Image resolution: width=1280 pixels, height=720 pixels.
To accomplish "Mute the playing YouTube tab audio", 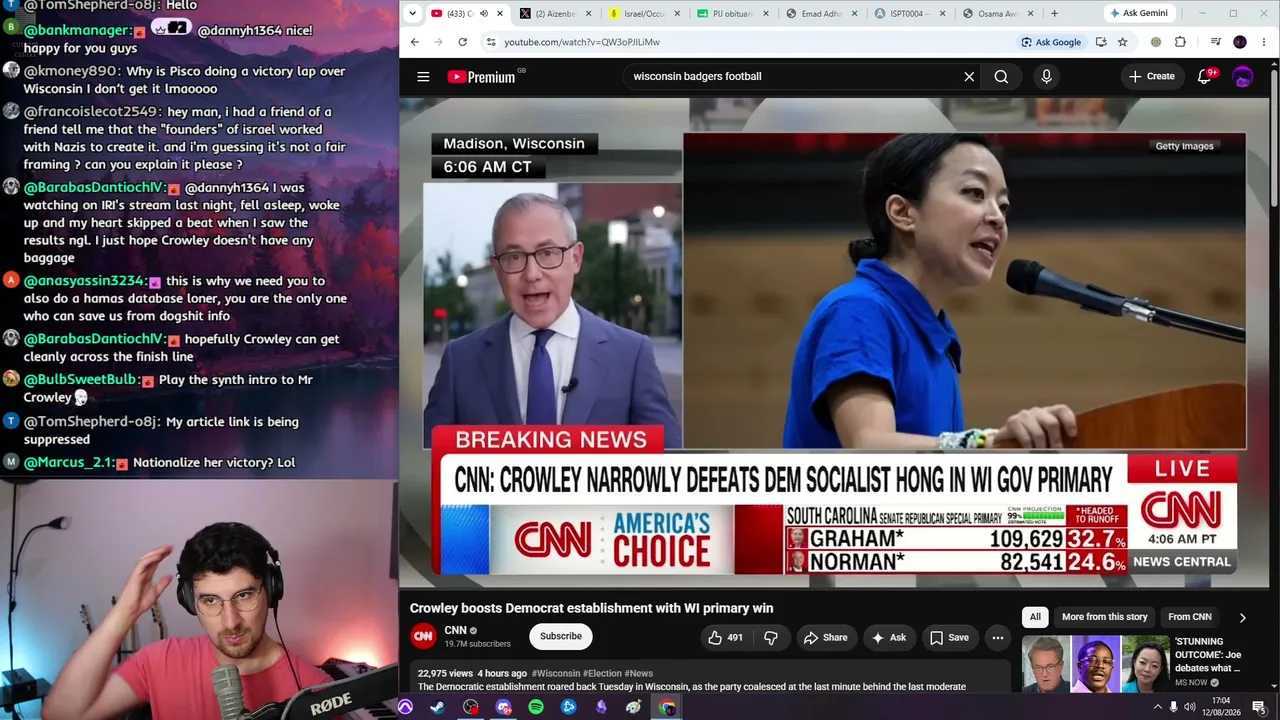I will [x=484, y=13].
